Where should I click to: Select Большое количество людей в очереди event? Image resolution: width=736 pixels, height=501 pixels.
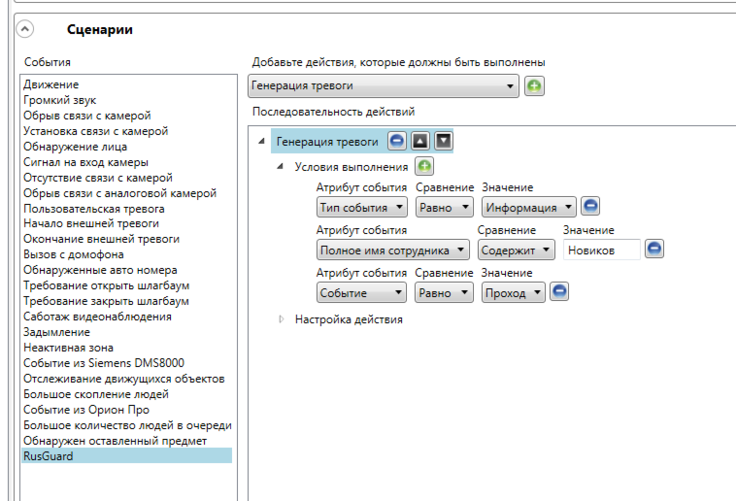pos(127,425)
